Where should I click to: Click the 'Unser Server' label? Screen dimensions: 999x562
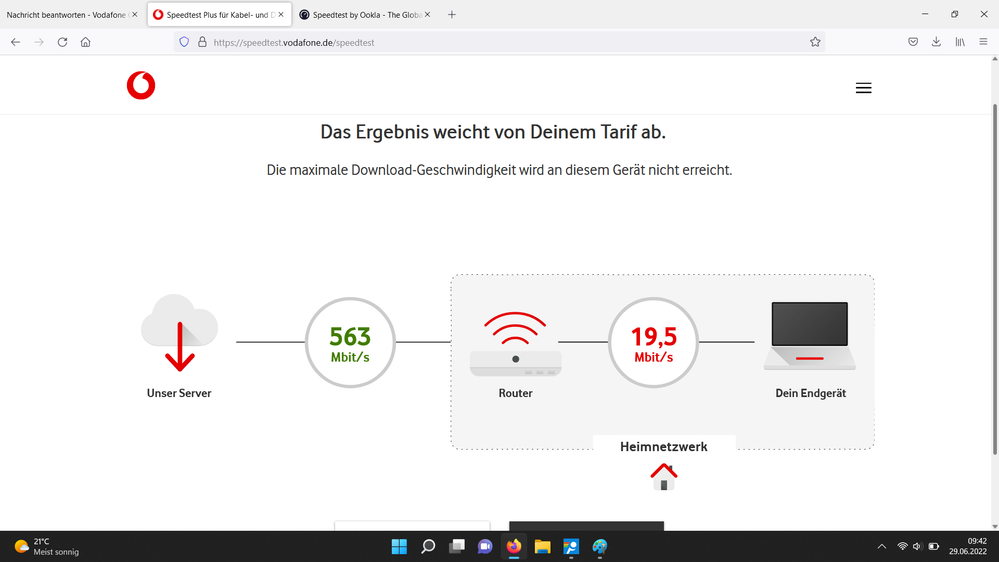click(x=179, y=393)
